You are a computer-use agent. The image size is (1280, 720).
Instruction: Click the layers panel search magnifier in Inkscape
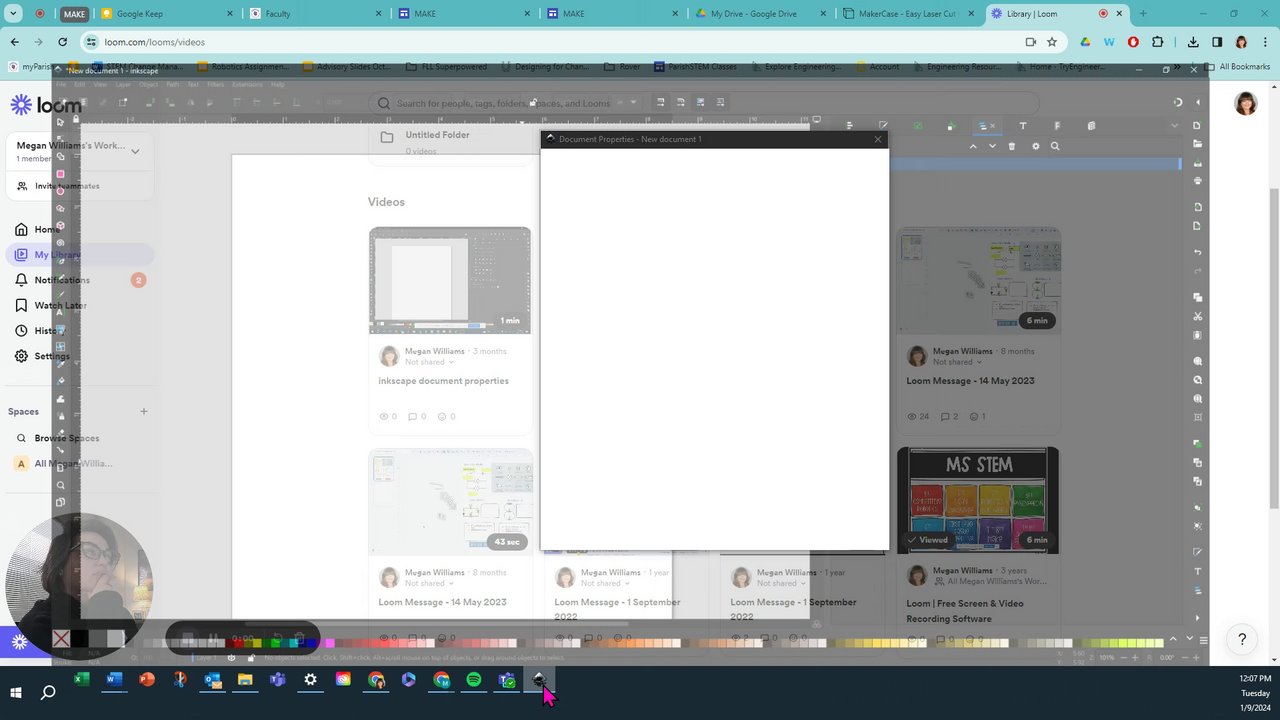(1054, 146)
